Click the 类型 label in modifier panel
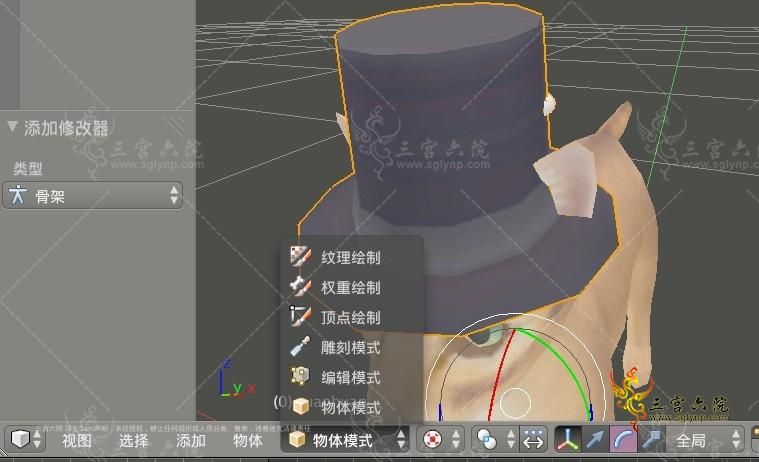 pyautogui.click(x=28, y=168)
